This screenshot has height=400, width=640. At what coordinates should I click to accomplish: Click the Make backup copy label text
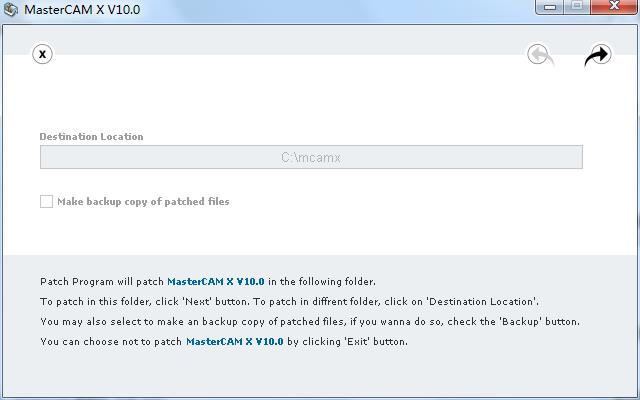pyautogui.click(x=143, y=202)
